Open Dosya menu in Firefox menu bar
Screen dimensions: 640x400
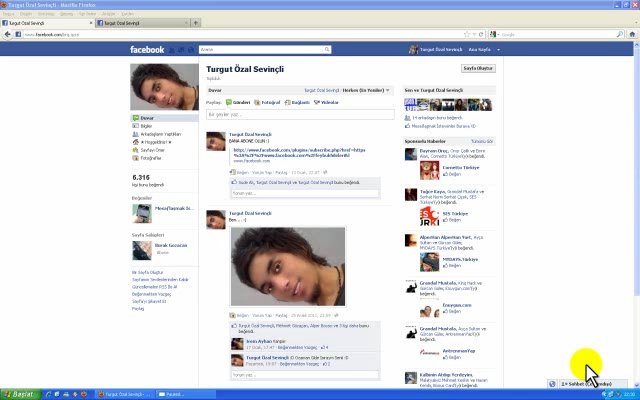click(x=9, y=14)
